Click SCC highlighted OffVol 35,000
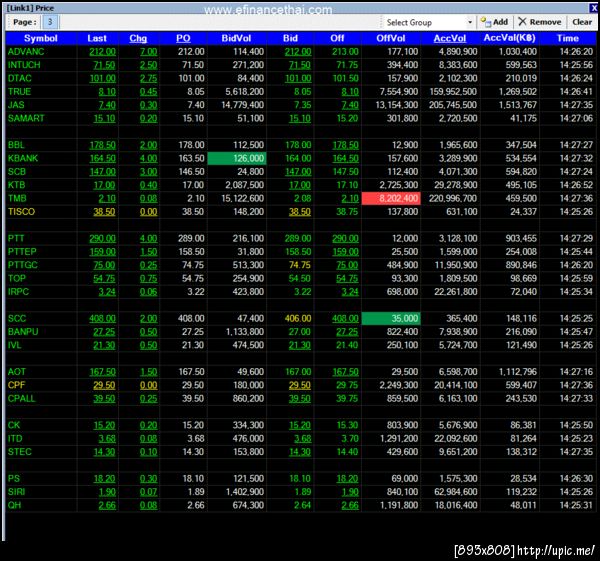Viewport: 600px width, 561px height. click(x=391, y=318)
